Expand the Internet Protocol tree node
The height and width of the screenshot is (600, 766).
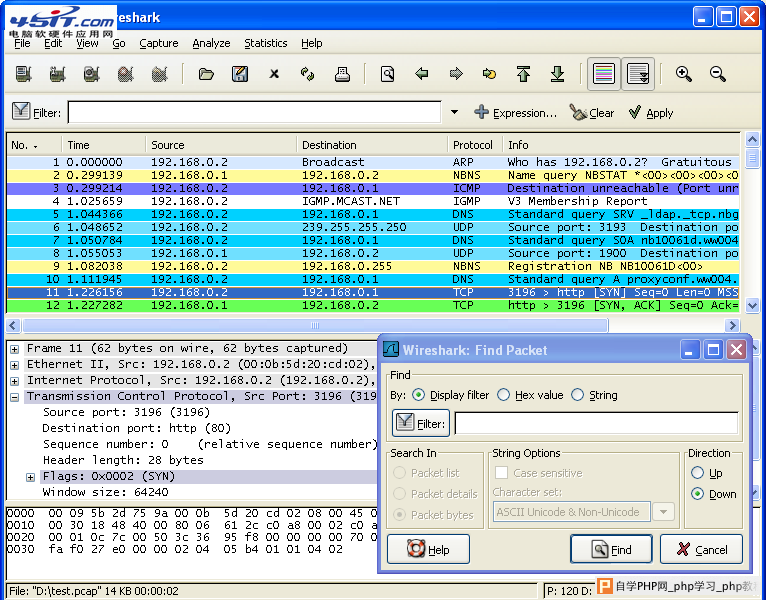tap(15, 381)
